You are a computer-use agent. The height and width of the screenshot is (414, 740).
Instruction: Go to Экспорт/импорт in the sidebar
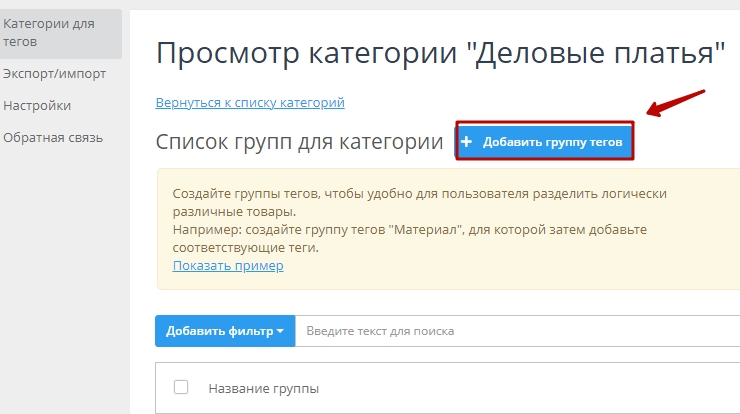[x=54, y=73]
